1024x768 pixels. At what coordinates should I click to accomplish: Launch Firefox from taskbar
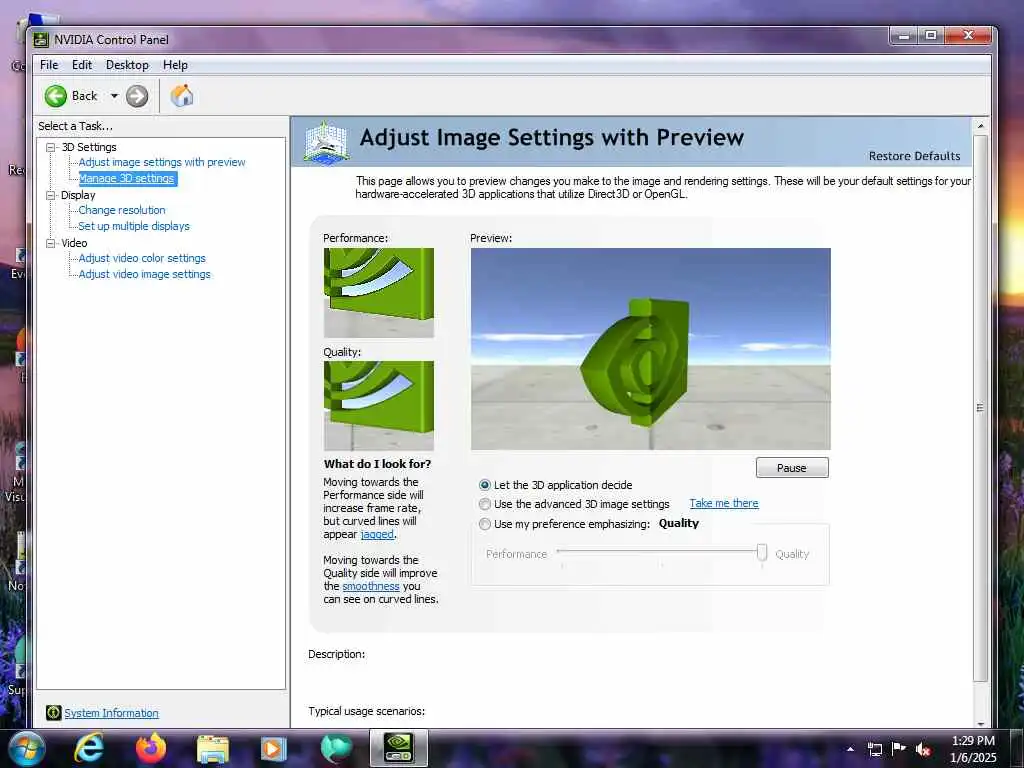[151, 748]
